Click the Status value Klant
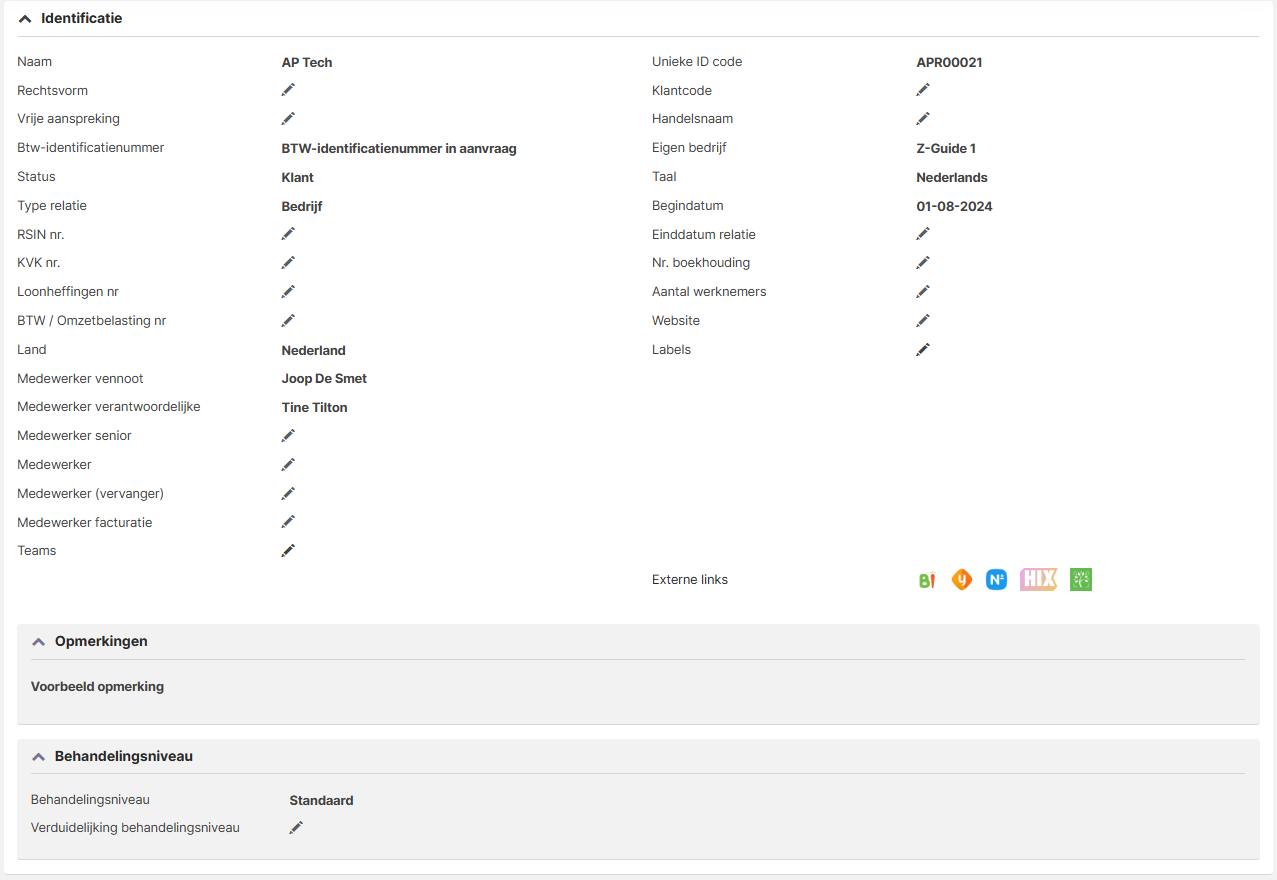The height and width of the screenshot is (880, 1277). [298, 178]
